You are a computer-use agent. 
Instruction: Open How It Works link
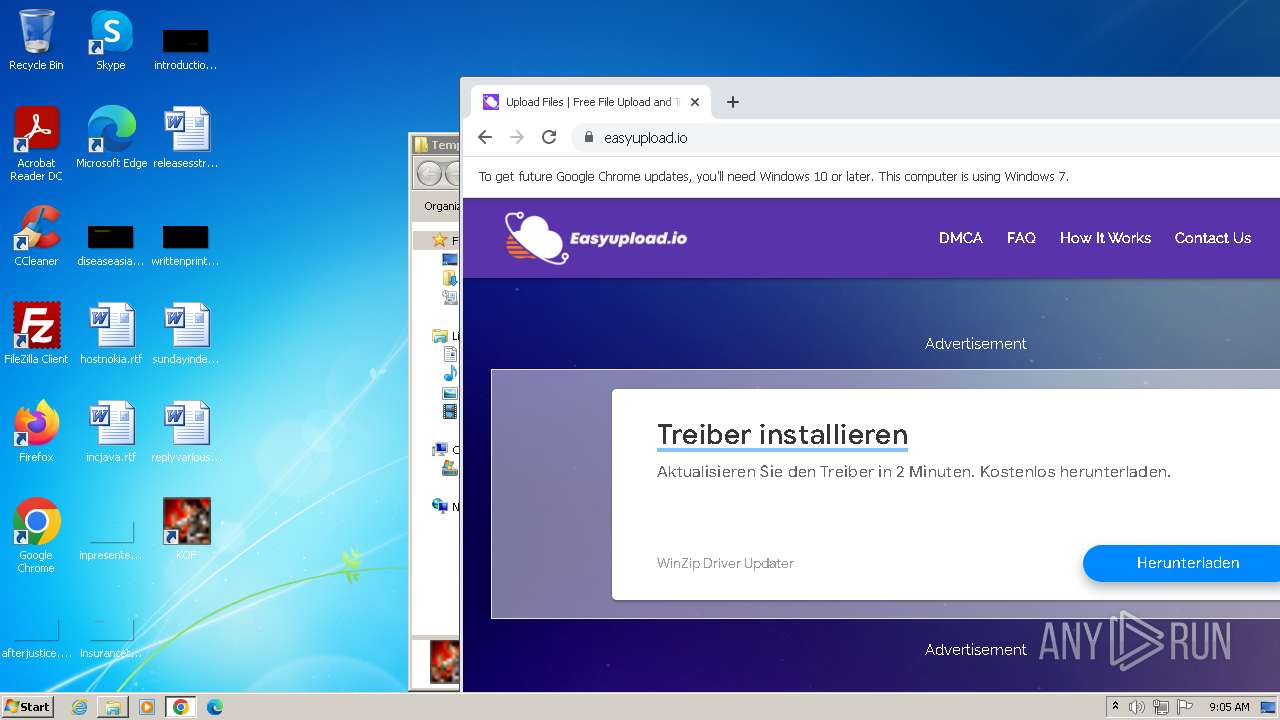pyautogui.click(x=1105, y=238)
